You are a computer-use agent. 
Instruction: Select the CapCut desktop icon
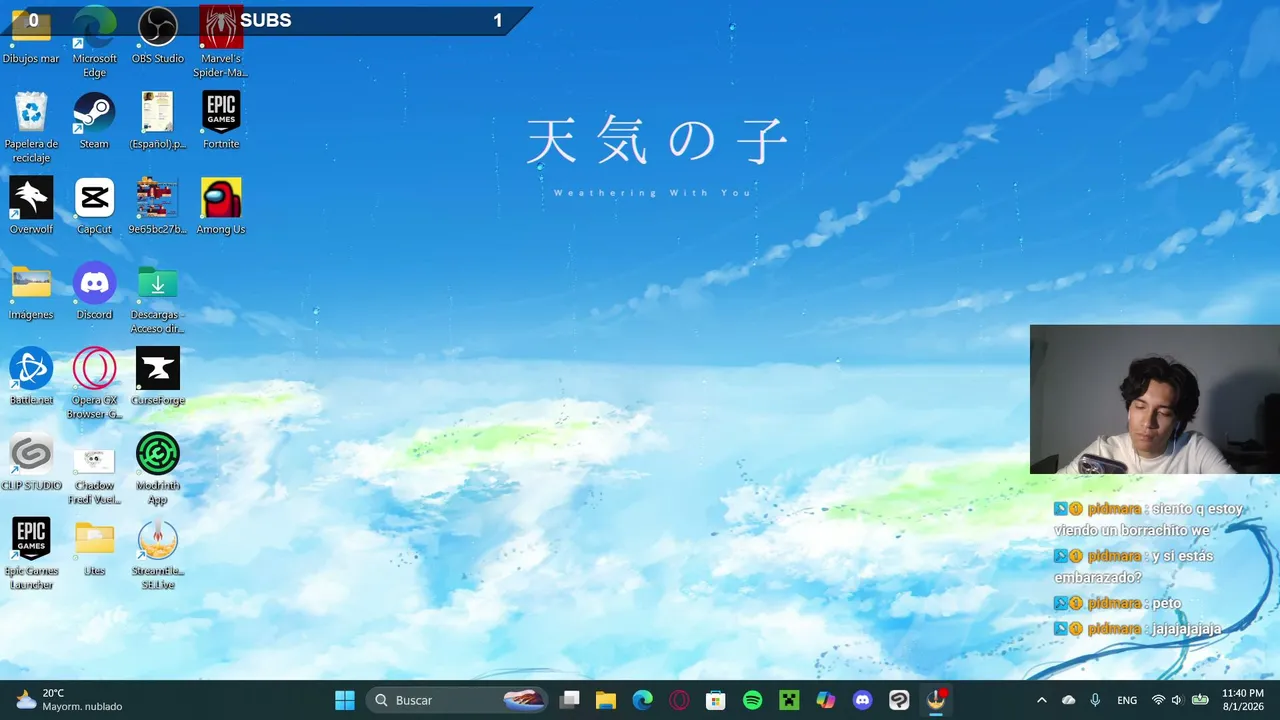pyautogui.click(x=94, y=206)
